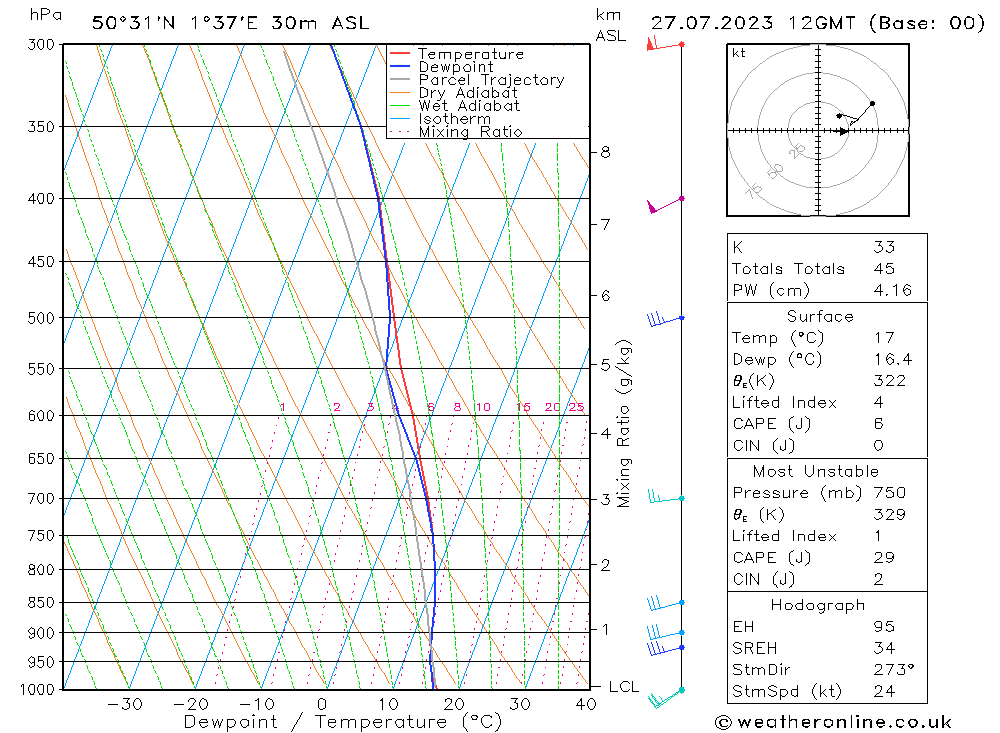Screen dimensions: 1000x733
Task: Click the 'Temperature' legend label
Action: click(x=471, y=54)
